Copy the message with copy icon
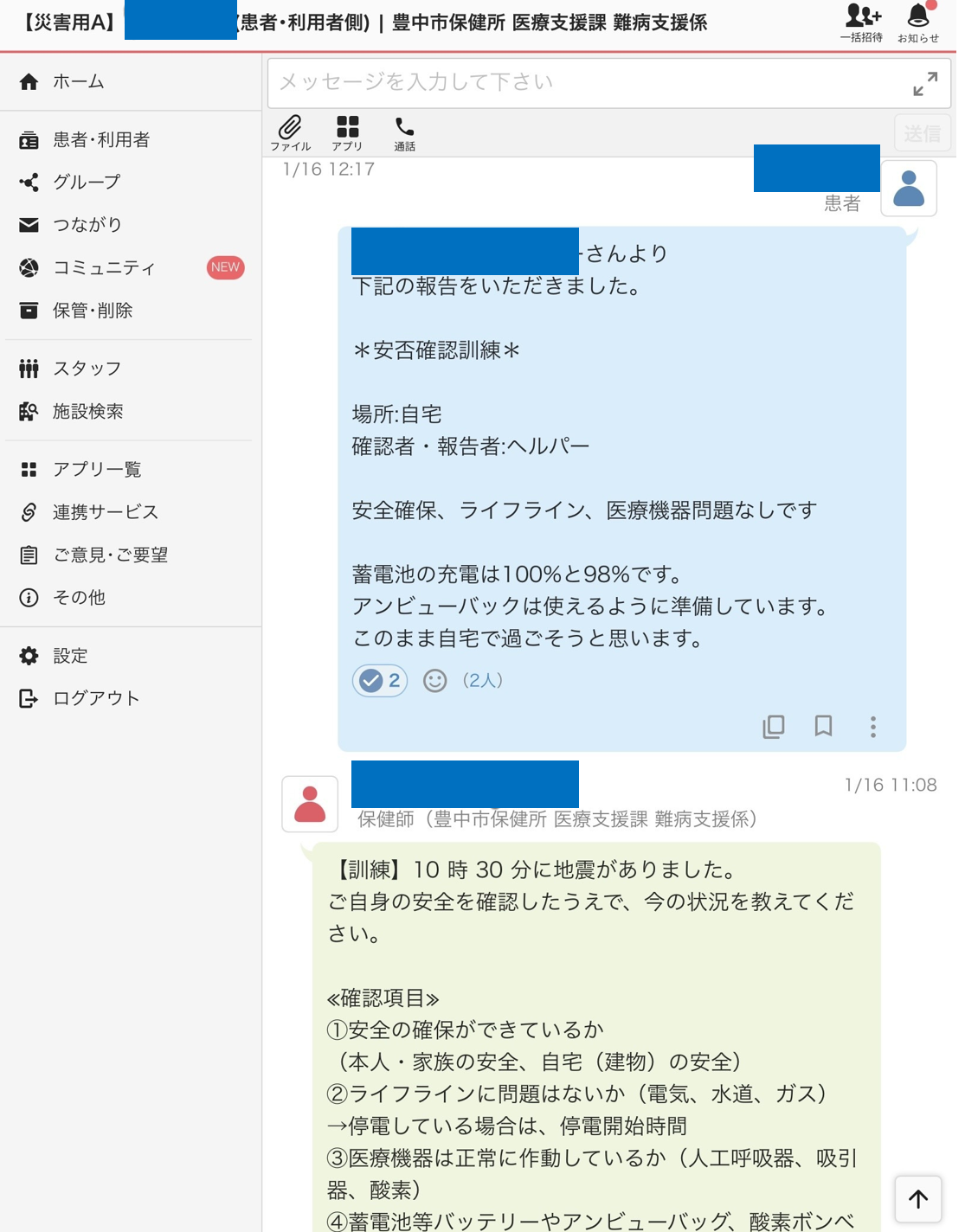 click(x=774, y=726)
